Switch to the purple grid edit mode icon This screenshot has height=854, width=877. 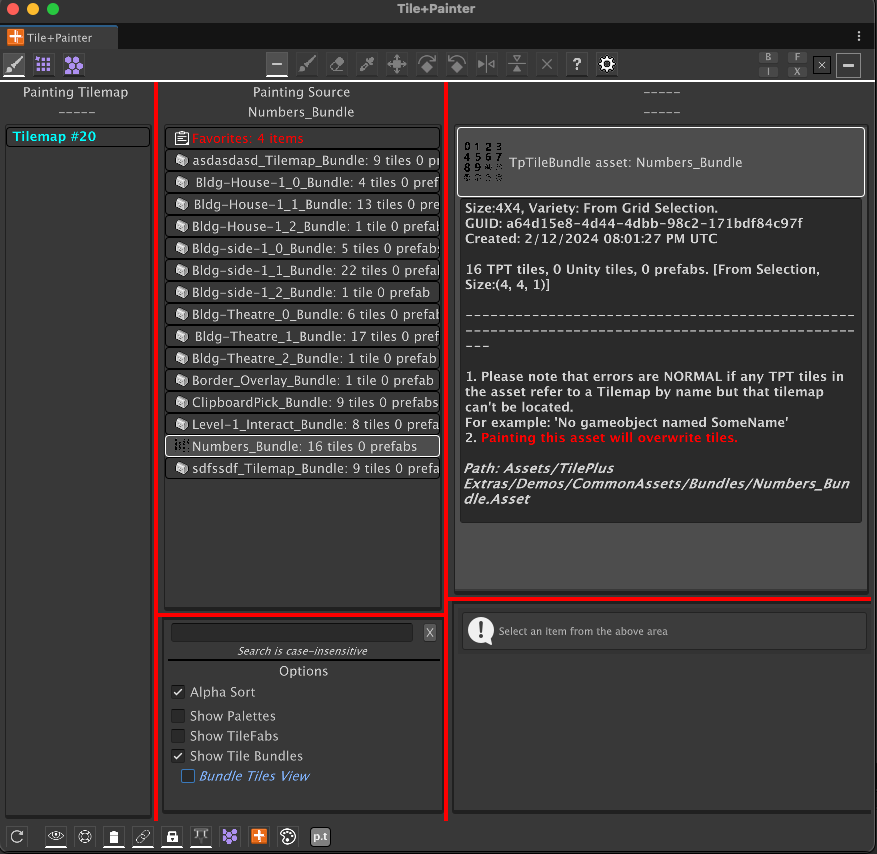(44, 65)
